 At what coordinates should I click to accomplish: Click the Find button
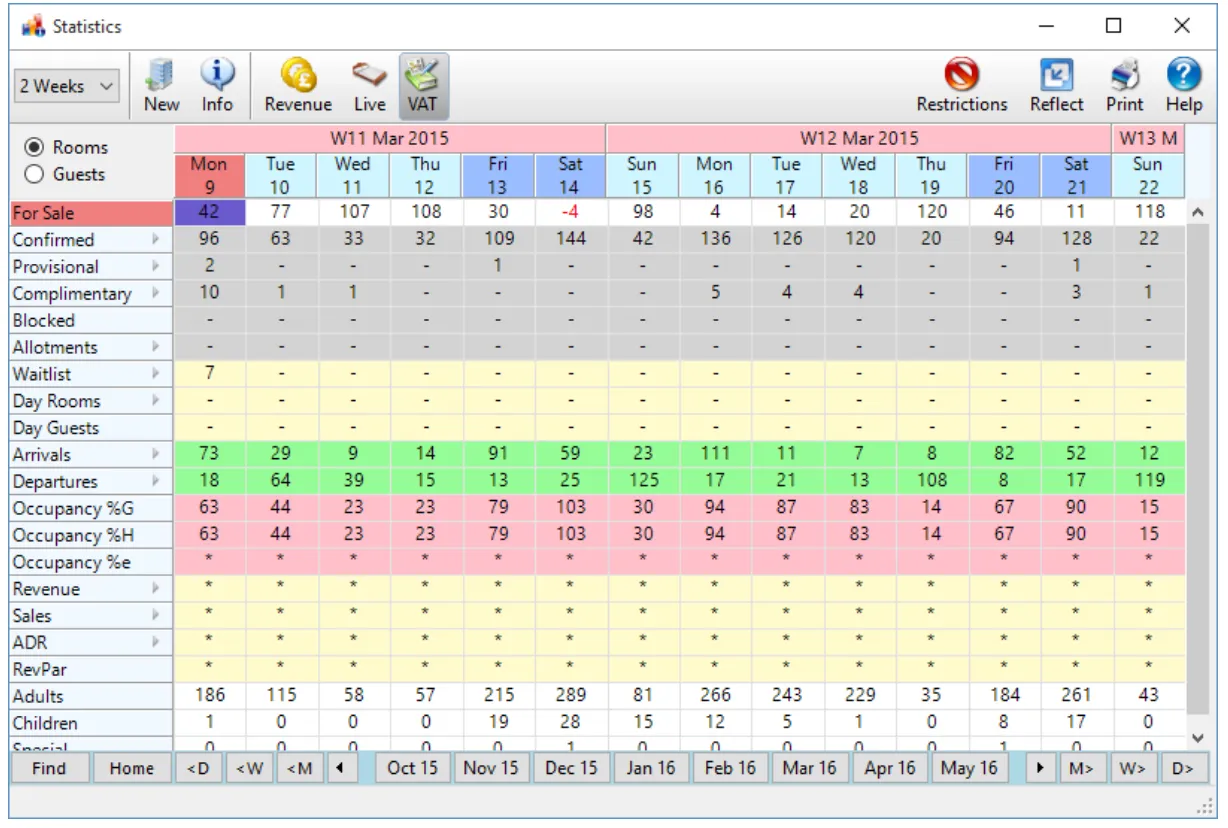pos(48,768)
